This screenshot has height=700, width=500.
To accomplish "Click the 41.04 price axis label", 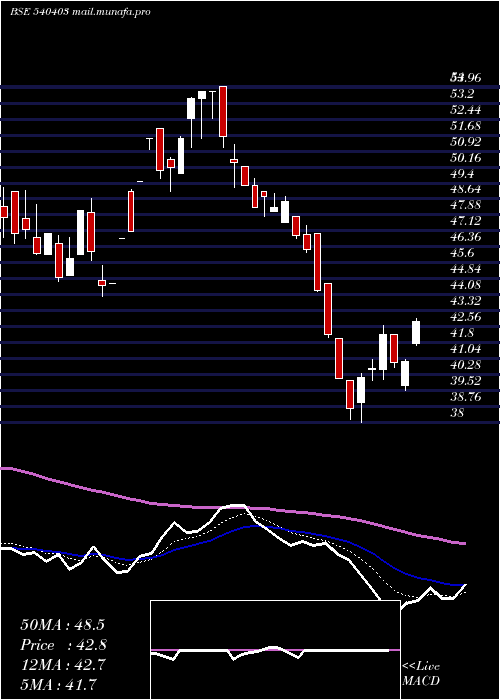I will (465, 349).
